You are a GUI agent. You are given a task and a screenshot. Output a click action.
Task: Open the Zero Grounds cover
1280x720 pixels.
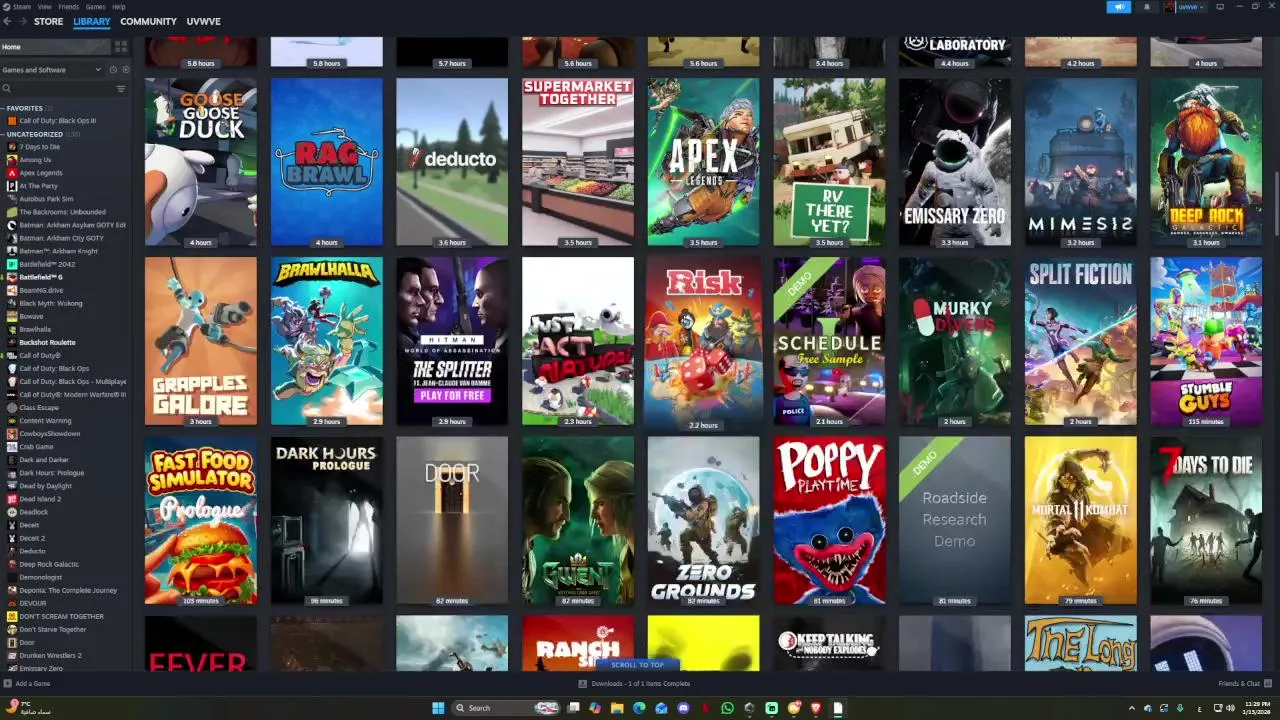point(703,520)
